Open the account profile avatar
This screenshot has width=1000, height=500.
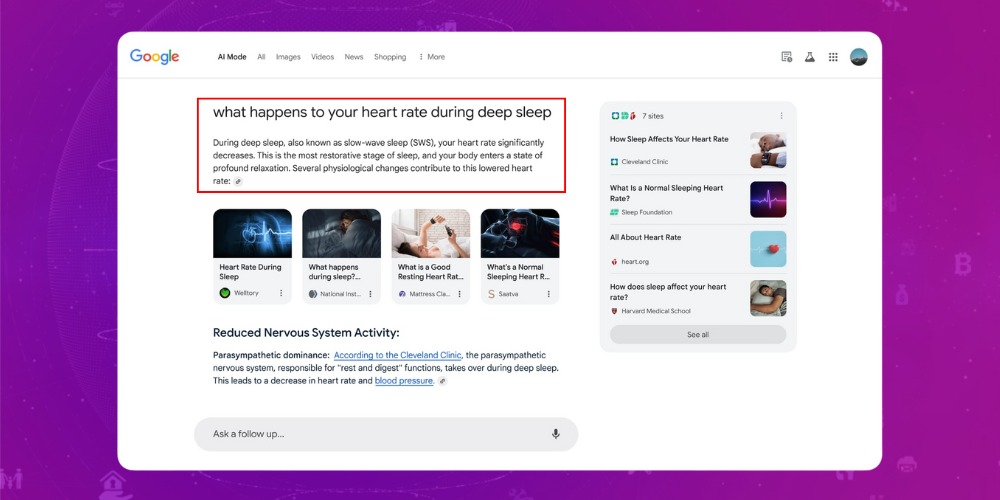tap(858, 57)
